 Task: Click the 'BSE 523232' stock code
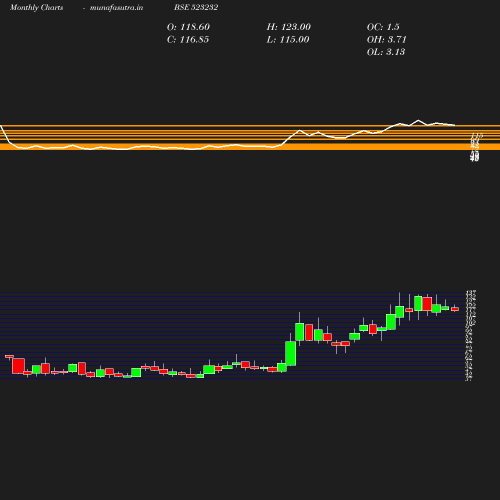pos(196,7)
